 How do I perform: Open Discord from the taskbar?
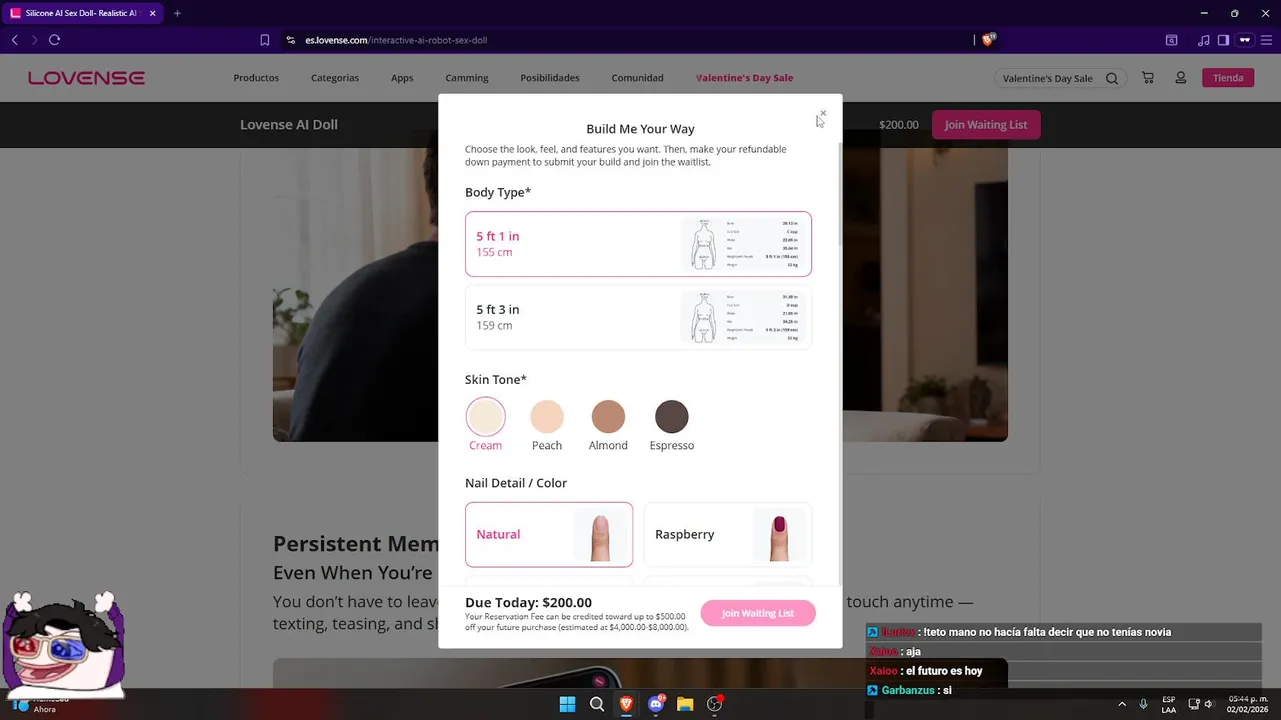(x=656, y=704)
